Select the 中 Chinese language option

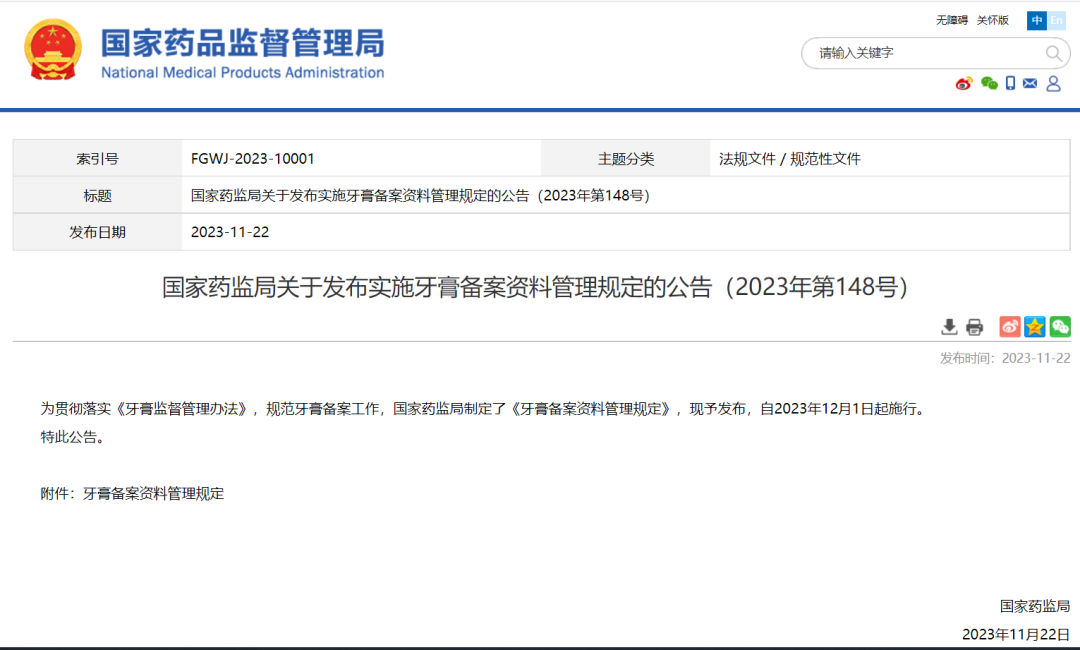(x=1037, y=20)
